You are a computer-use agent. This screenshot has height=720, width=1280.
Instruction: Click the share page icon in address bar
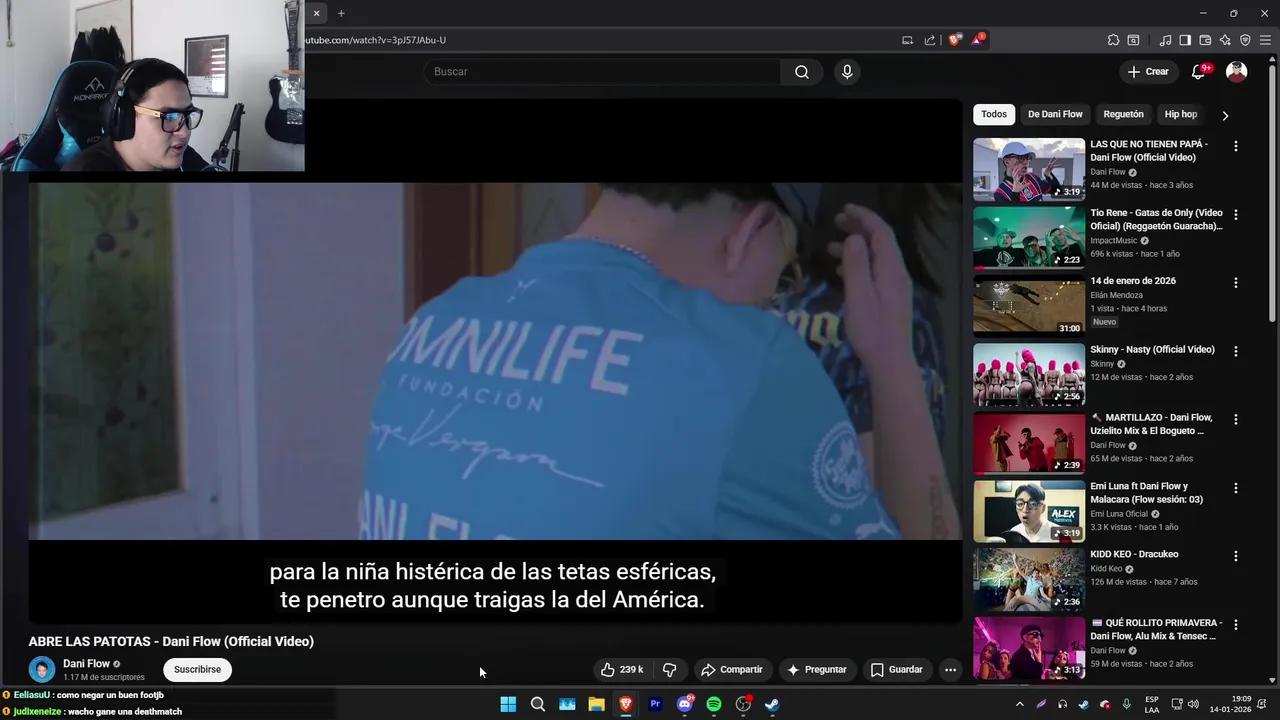coord(930,40)
